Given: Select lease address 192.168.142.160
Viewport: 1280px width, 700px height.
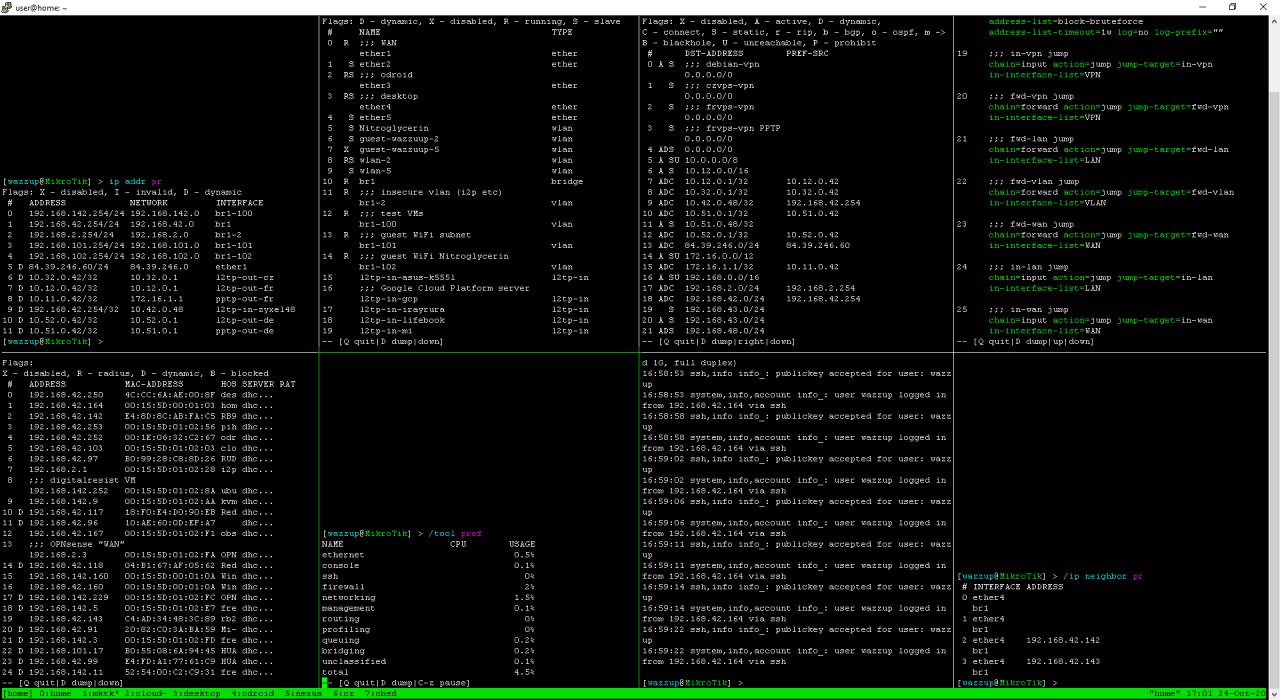Looking at the screenshot, I should (69, 576).
